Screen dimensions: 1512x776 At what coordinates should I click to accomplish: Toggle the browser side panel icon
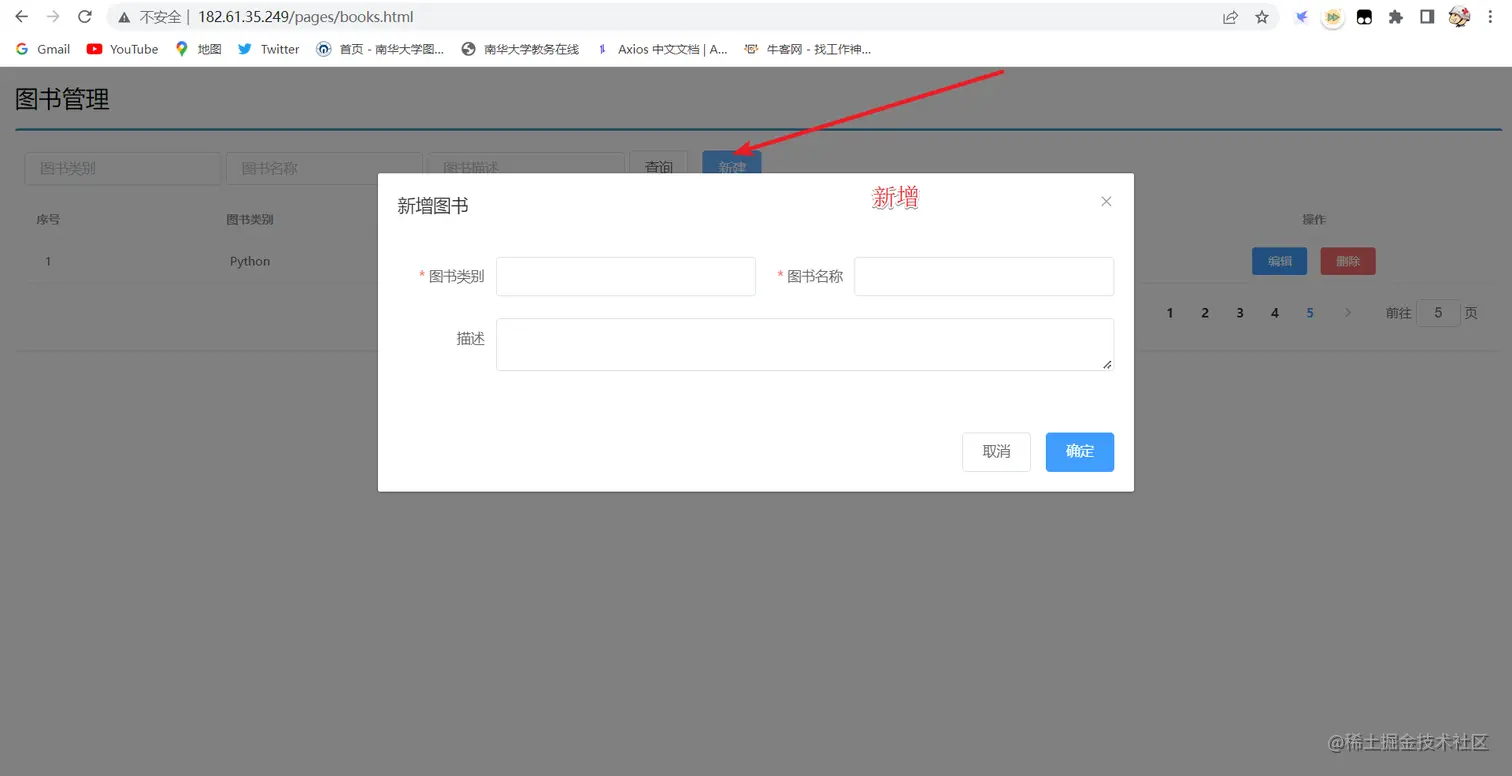point(1427,17)
